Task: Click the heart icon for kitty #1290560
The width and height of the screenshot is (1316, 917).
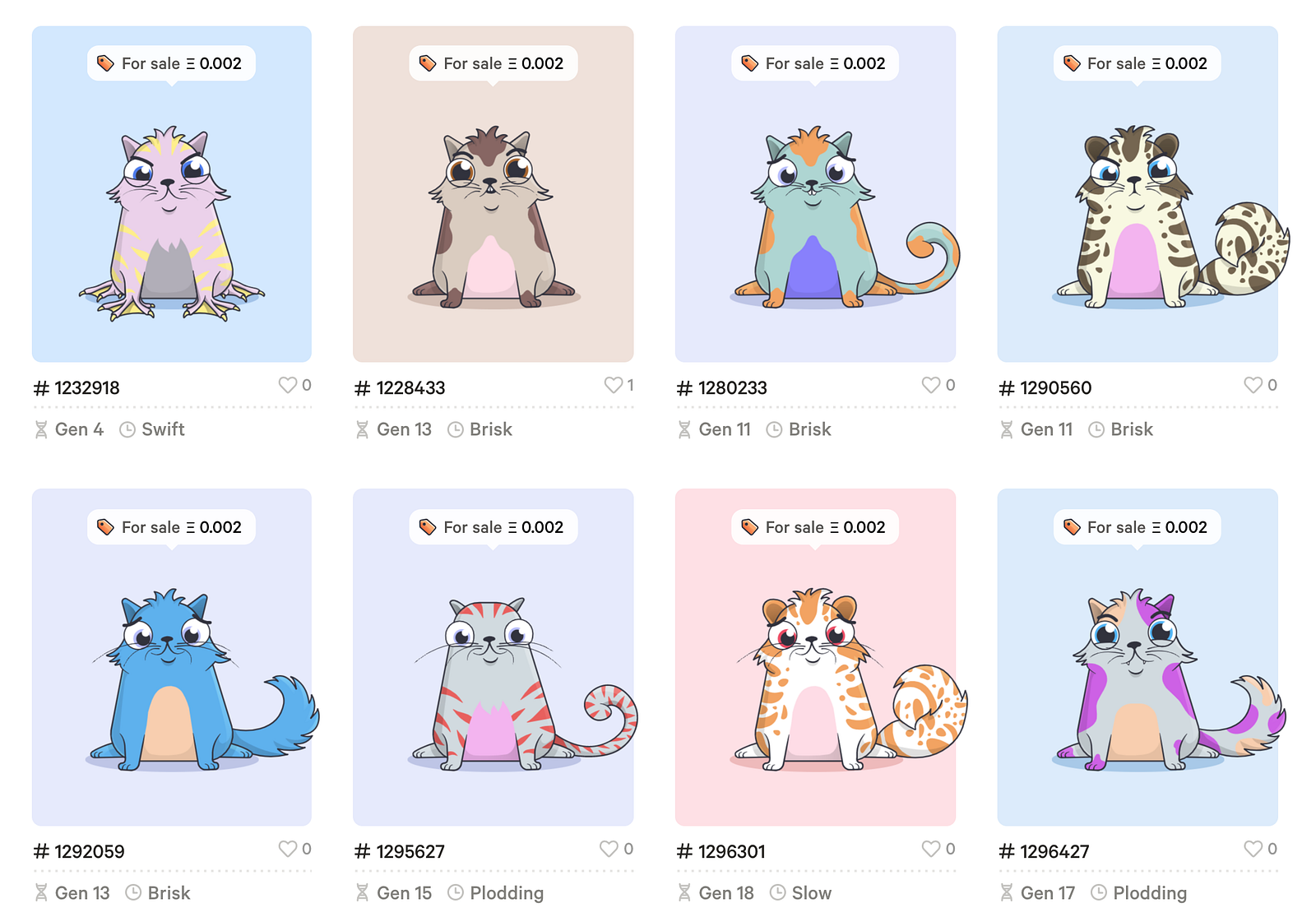Action: tap(1253, 385)
